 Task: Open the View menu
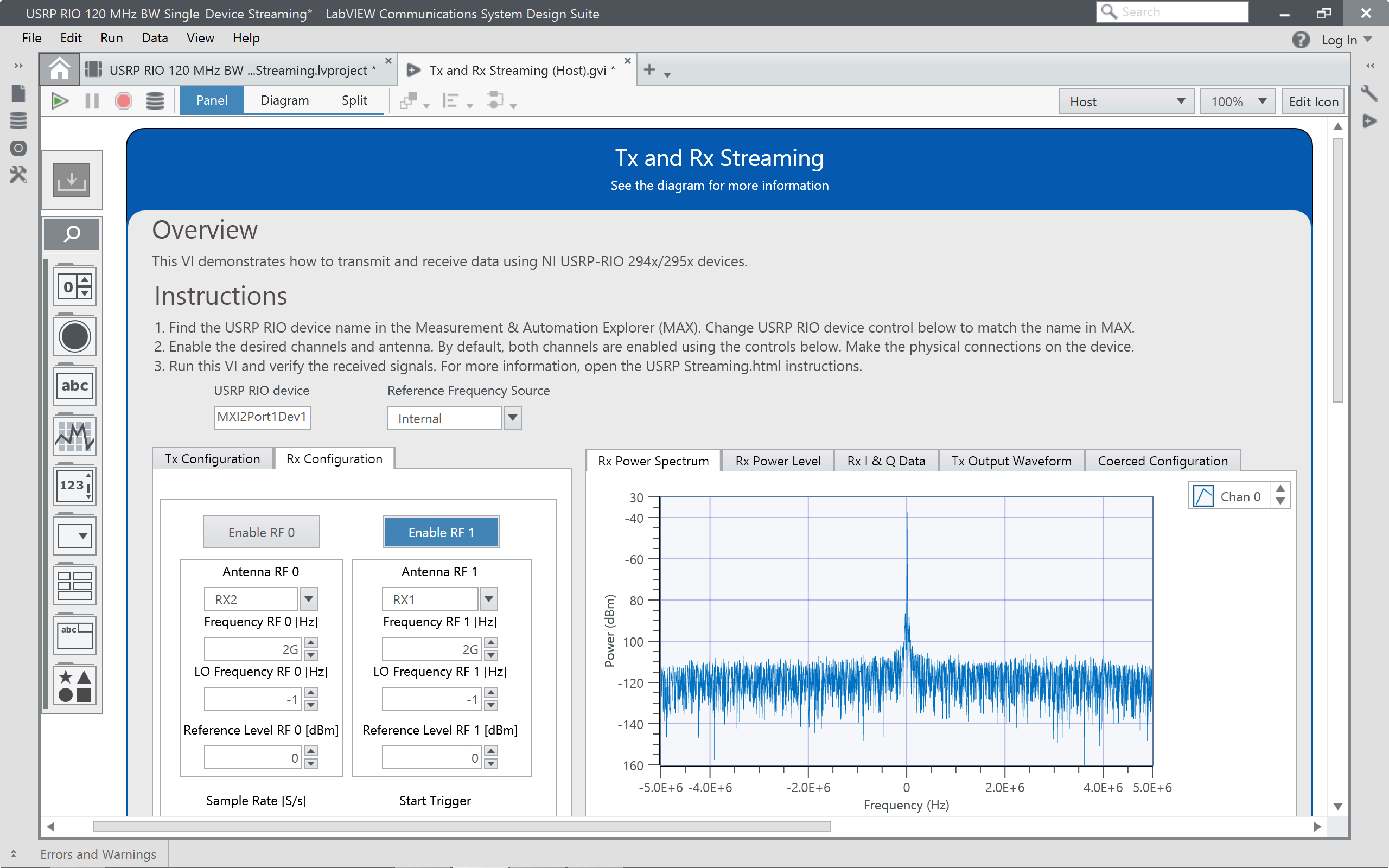pos(200,38)
